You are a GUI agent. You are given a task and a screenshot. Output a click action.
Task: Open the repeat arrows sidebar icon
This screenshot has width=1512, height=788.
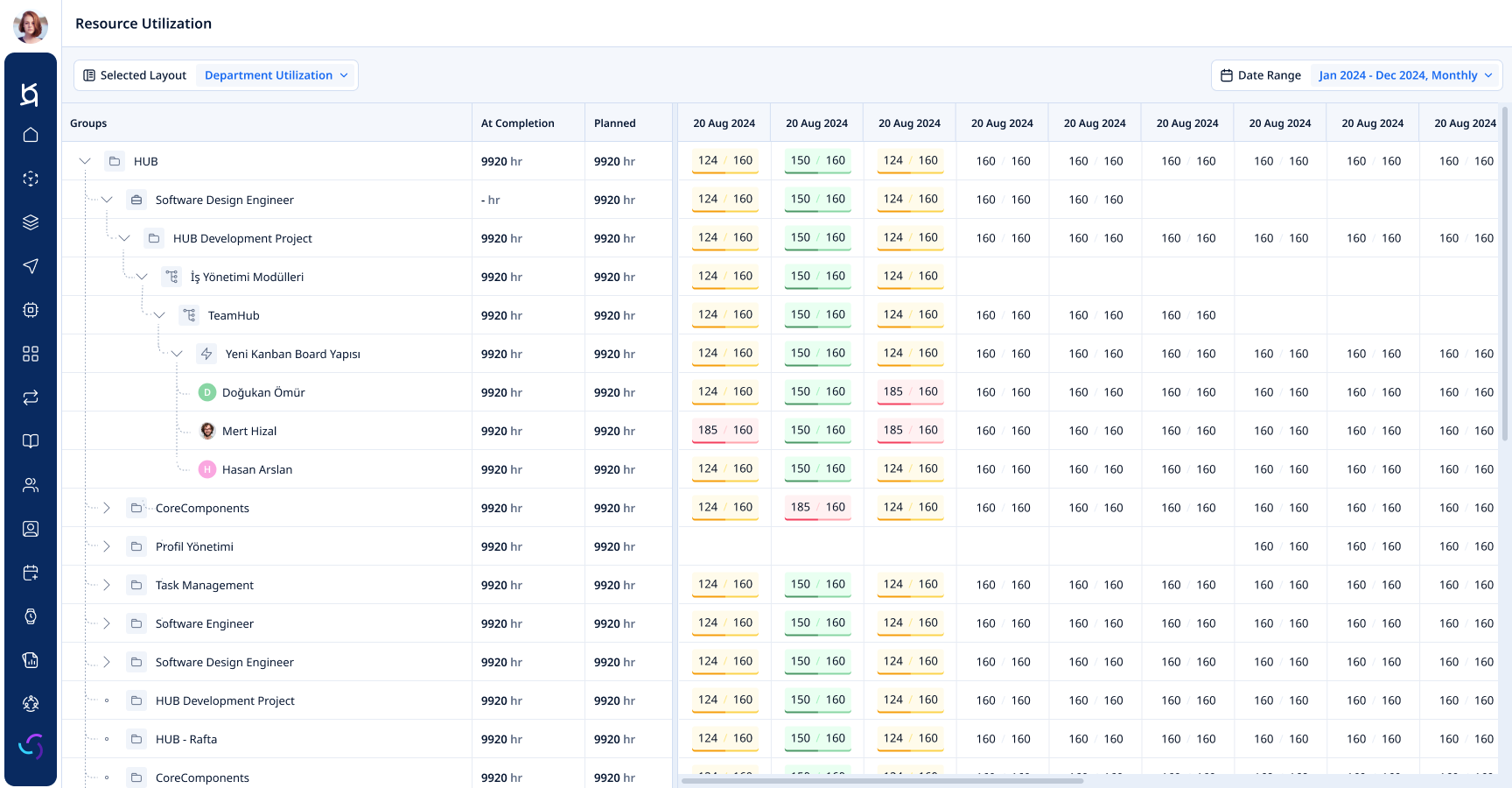[x=31, y=398]
